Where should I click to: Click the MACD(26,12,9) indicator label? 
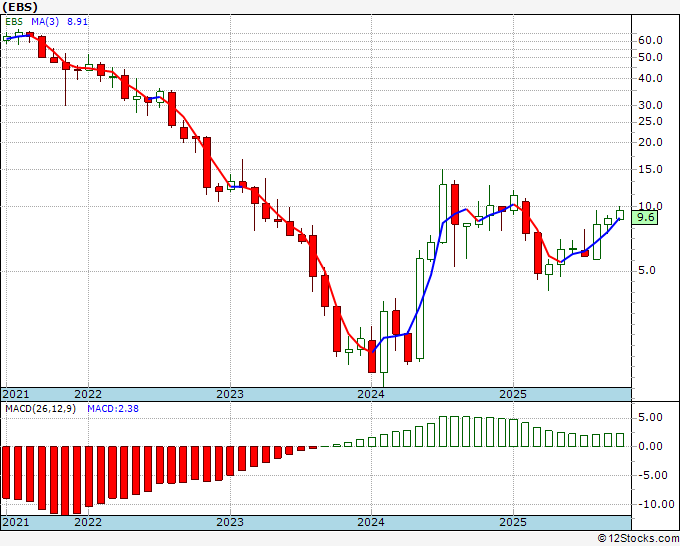coord(40,409)
